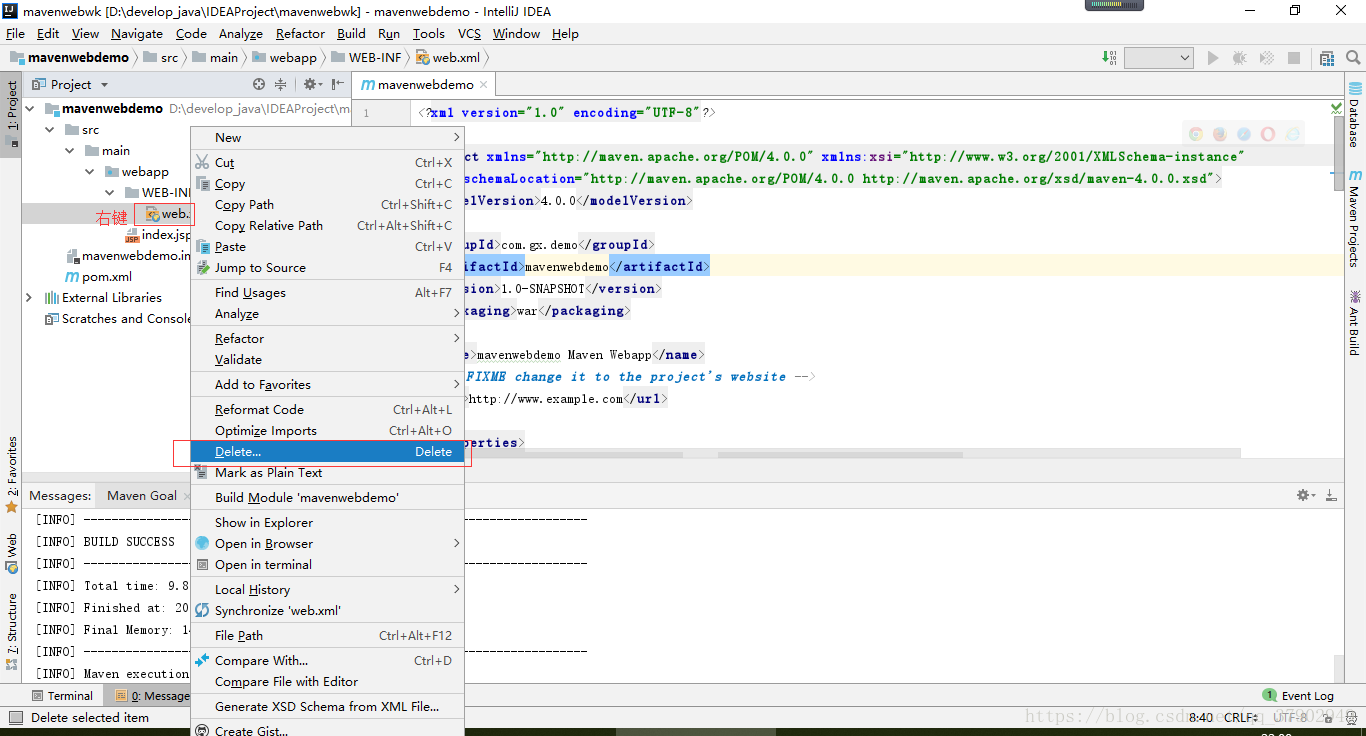Click the Hide Project panel icon
This screenshot has width=1366, height=736.
coord(338,85)
